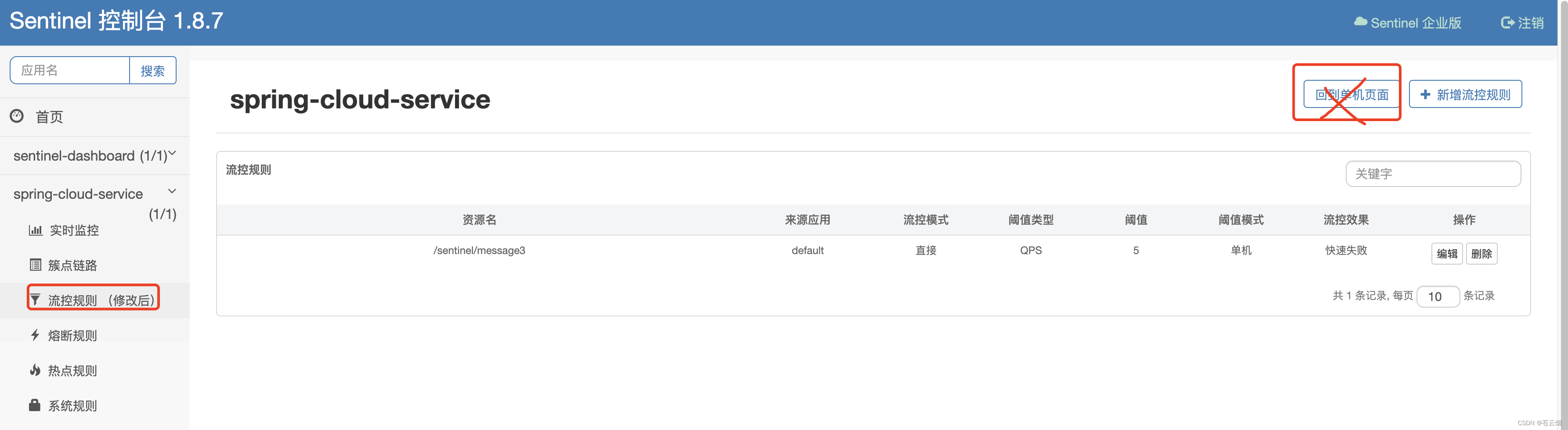Viewport: 1568px width, 430px height.
Task: Click the lock icon for 系统规则
Action: point(35,405)
